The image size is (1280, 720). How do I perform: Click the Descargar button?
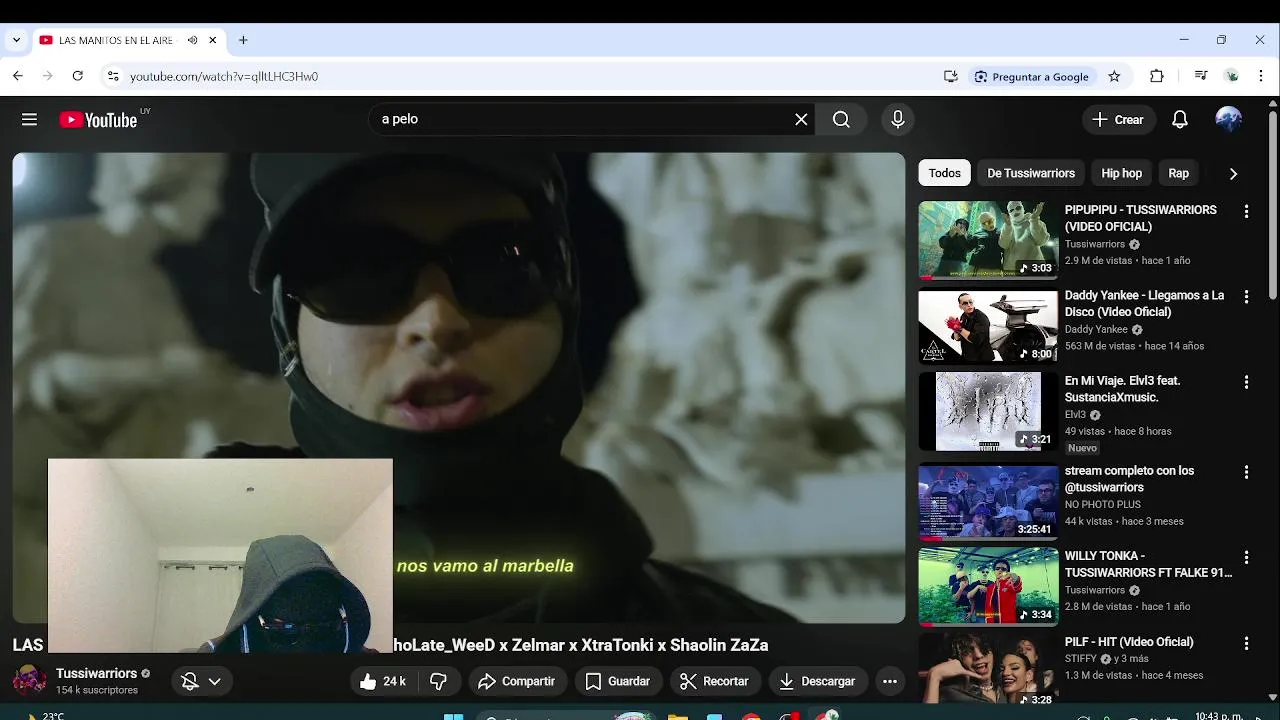(818, 681)
